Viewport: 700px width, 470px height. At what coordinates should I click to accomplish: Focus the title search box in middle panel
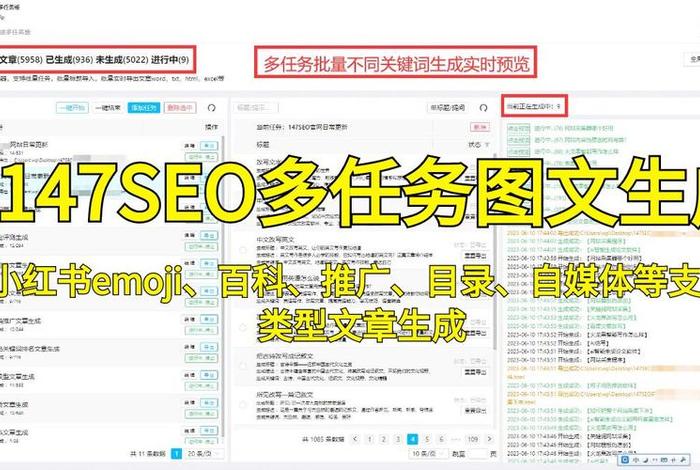(x=256, y=108)
